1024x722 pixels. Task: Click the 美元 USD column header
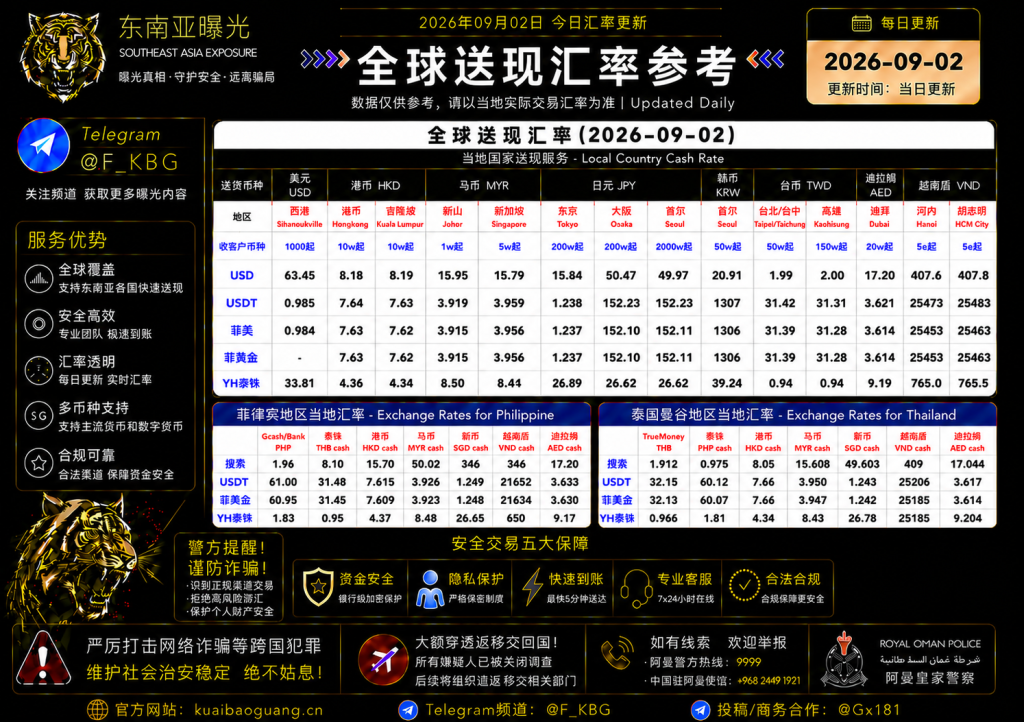pos(300,185)
